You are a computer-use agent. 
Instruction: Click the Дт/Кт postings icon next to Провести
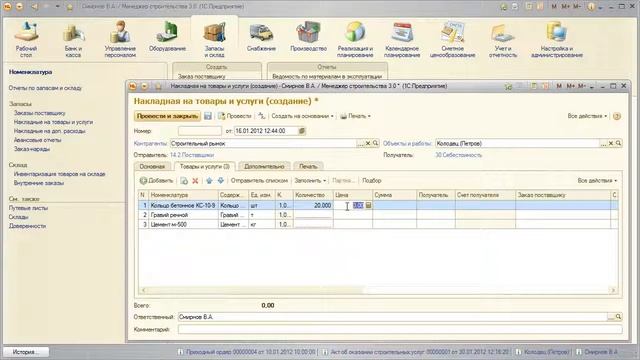click(x=262, y=116)
